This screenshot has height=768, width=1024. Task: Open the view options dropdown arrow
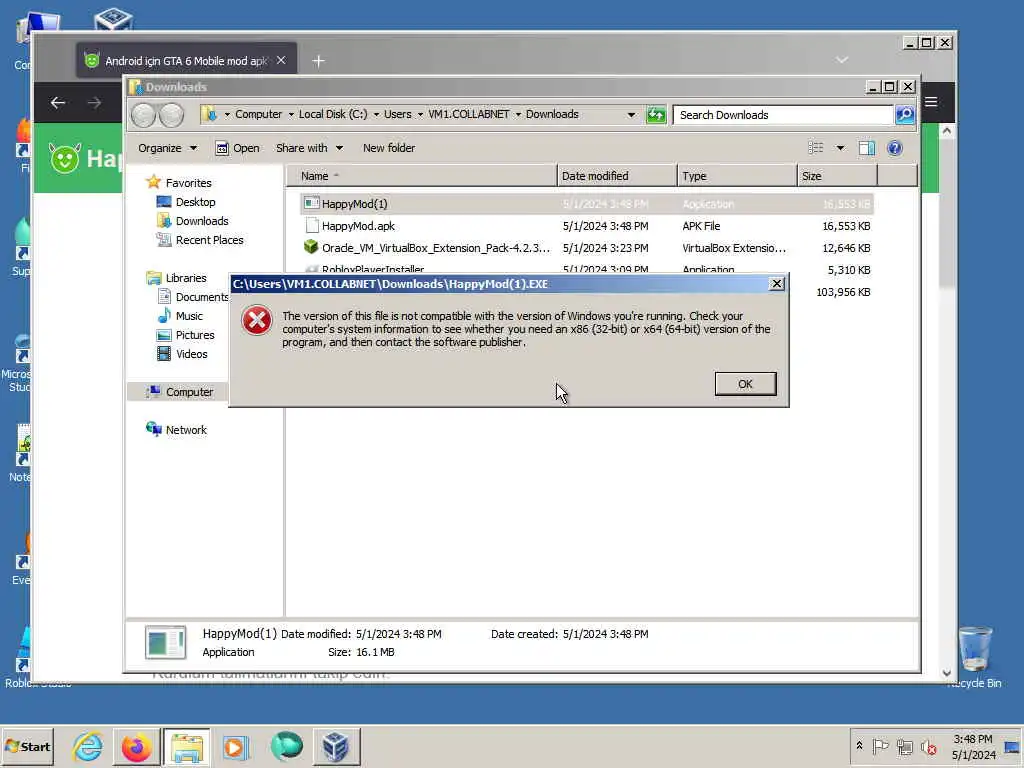click(x=840, y=148)
